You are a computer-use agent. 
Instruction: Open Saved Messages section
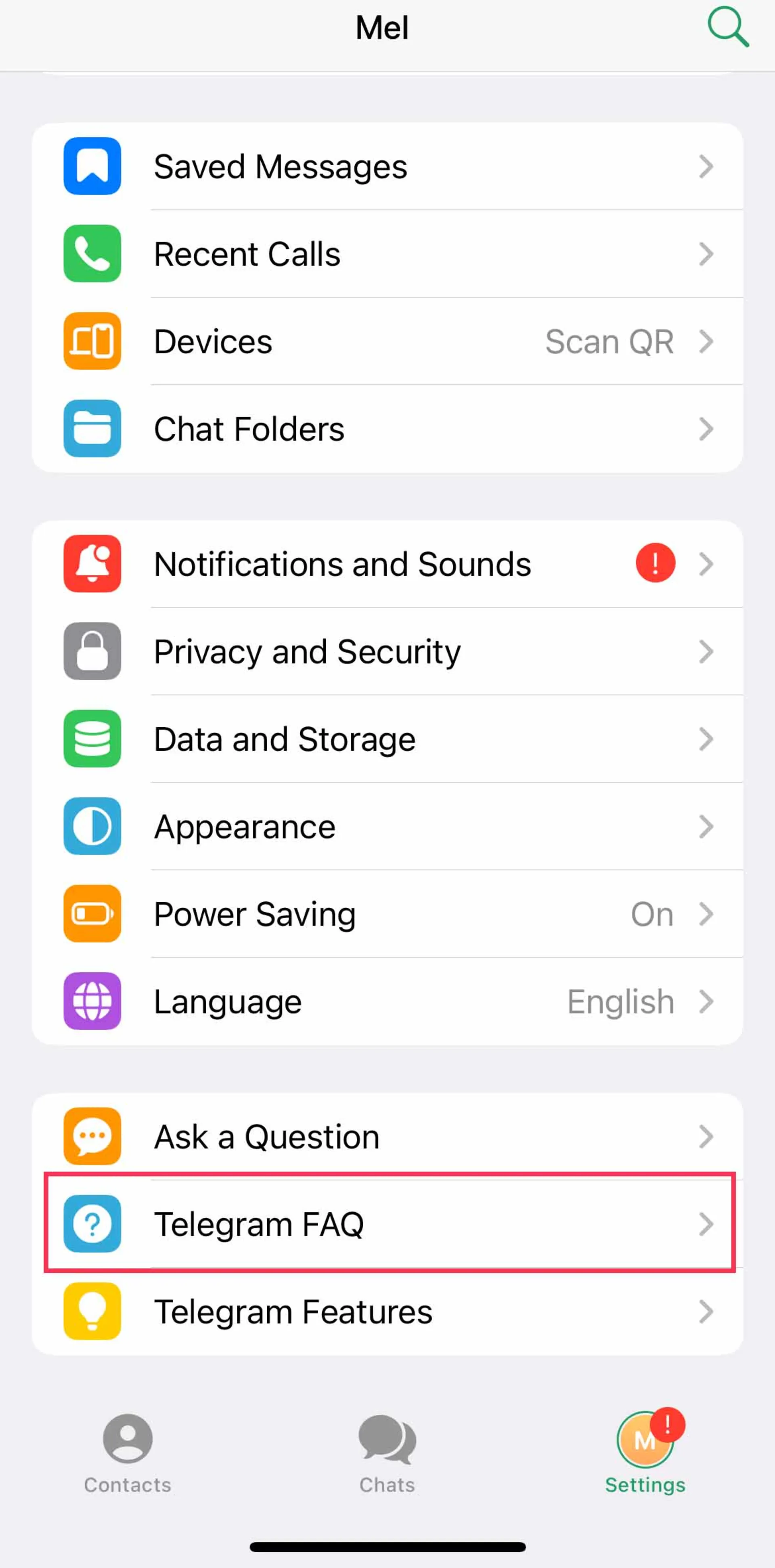pyautogui.click(x=387, y=166)
